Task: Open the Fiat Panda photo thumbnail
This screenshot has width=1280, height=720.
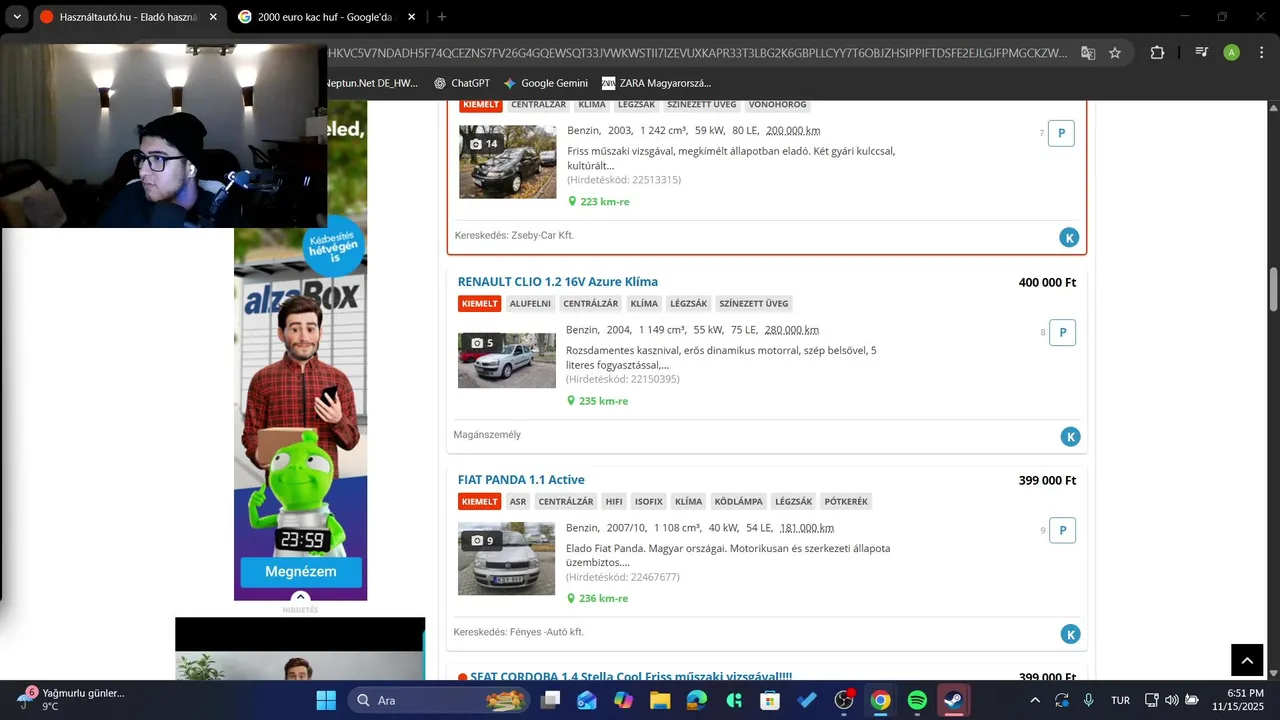Action: [x=507, y=558]
